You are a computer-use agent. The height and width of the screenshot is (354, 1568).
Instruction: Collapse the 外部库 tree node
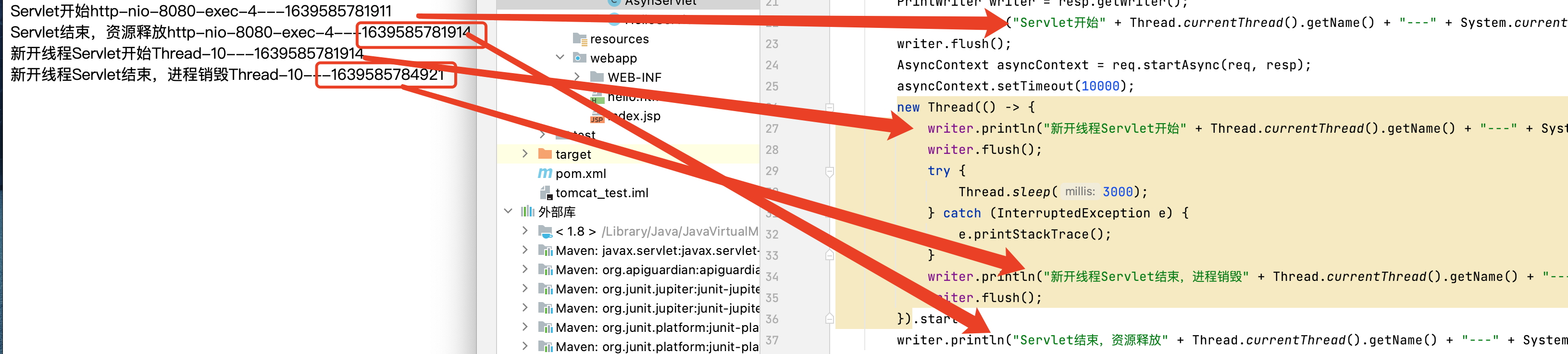(x=508, y=212)
